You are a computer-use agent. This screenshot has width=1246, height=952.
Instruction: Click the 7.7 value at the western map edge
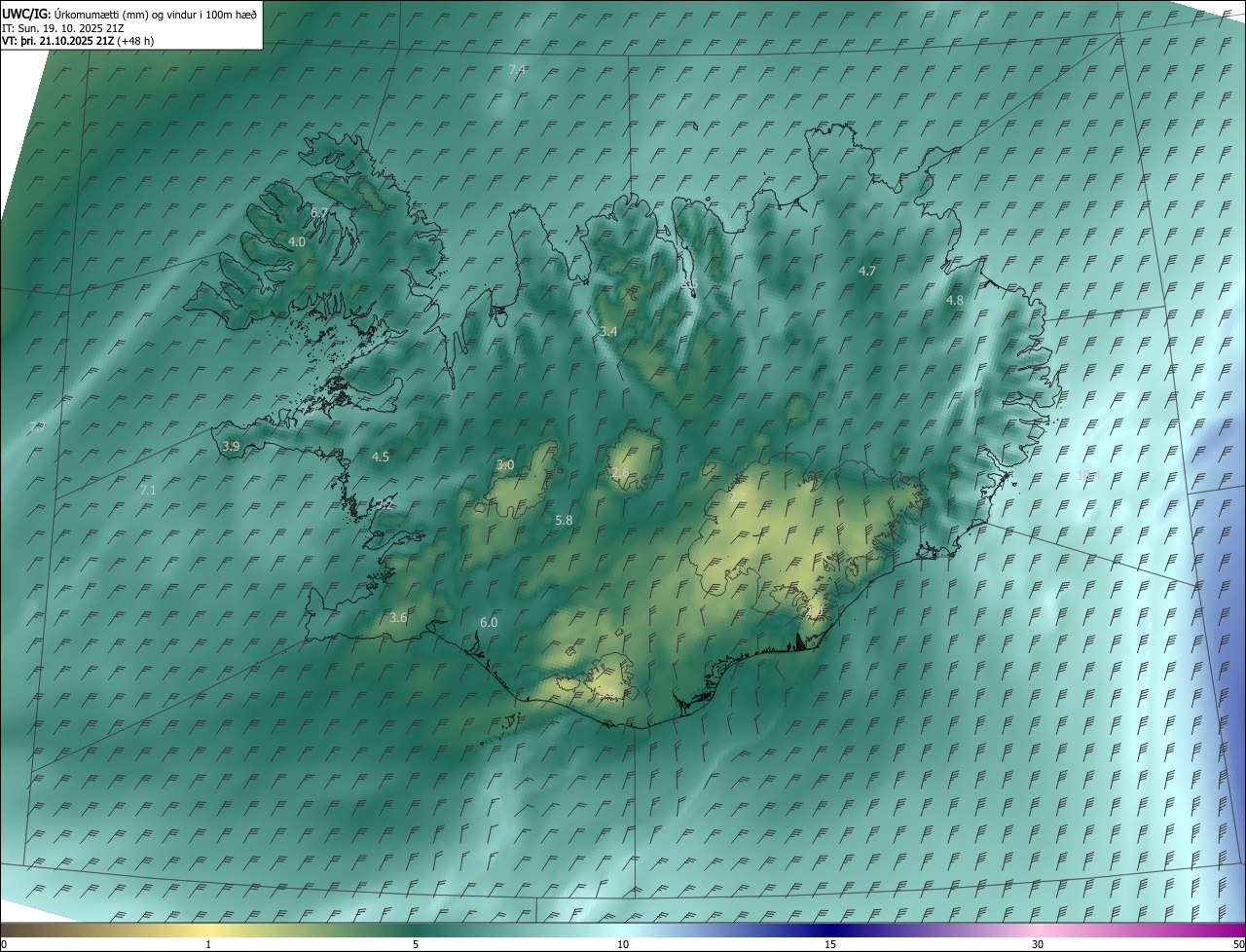pyautogui.click(x=38, y=427)
